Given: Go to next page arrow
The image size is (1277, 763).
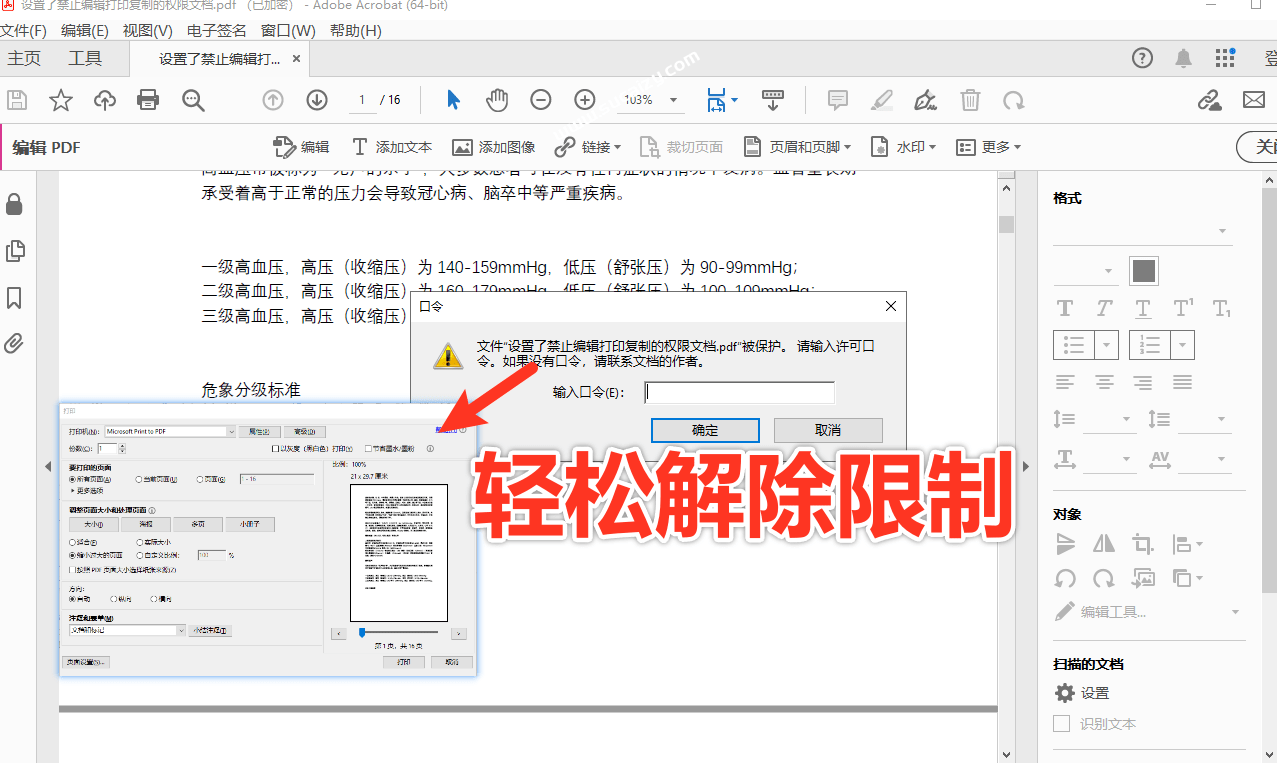Looking at the screenshot, I should click(317, 99).
